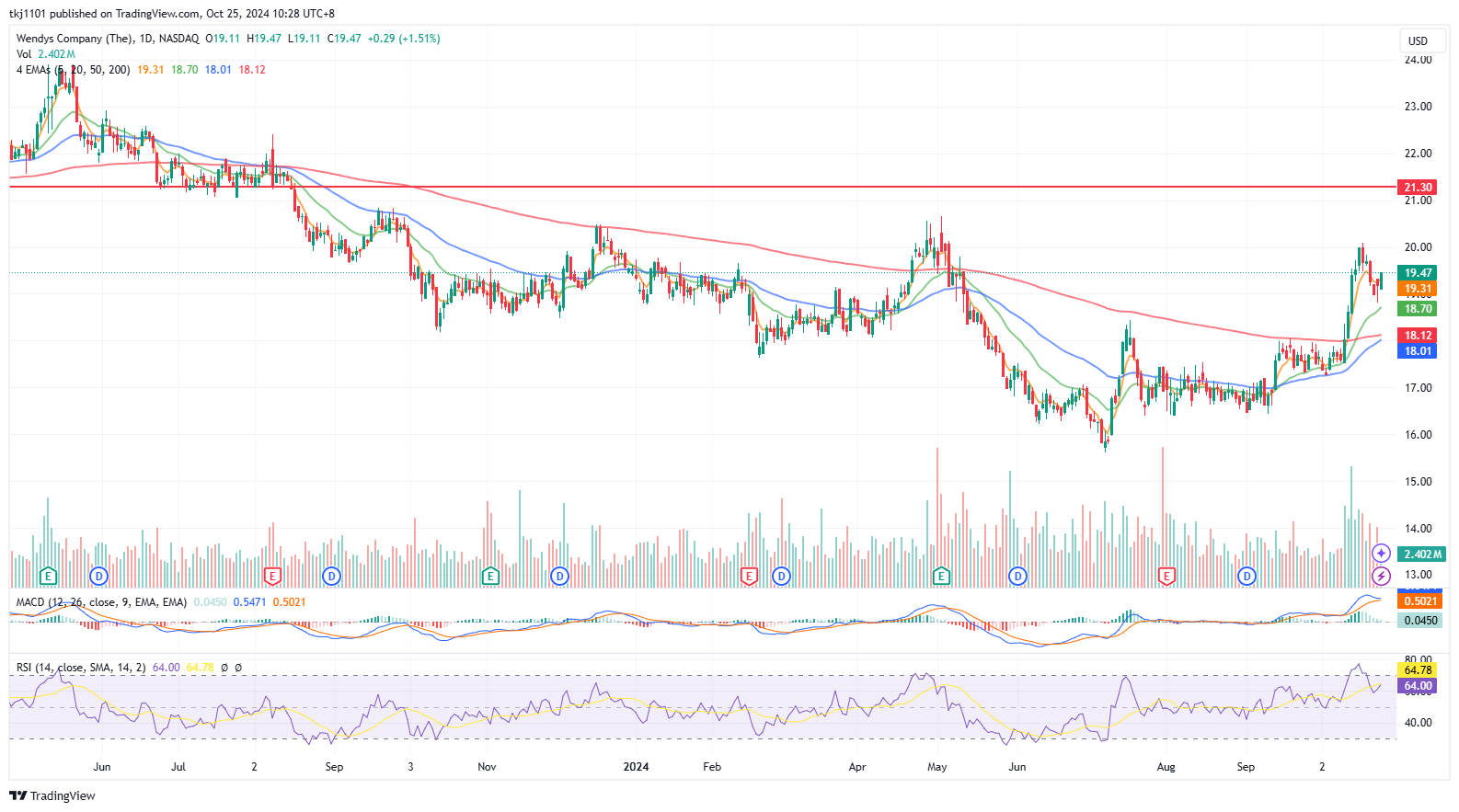This screenshot has width=1459, height=812.
Task: Click the green 19.47 last price label
Action: pos(1418,272)
